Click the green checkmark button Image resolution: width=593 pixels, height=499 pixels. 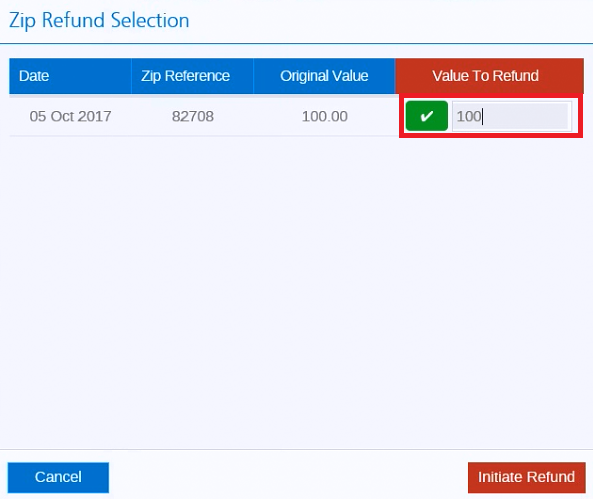(427, 116)
